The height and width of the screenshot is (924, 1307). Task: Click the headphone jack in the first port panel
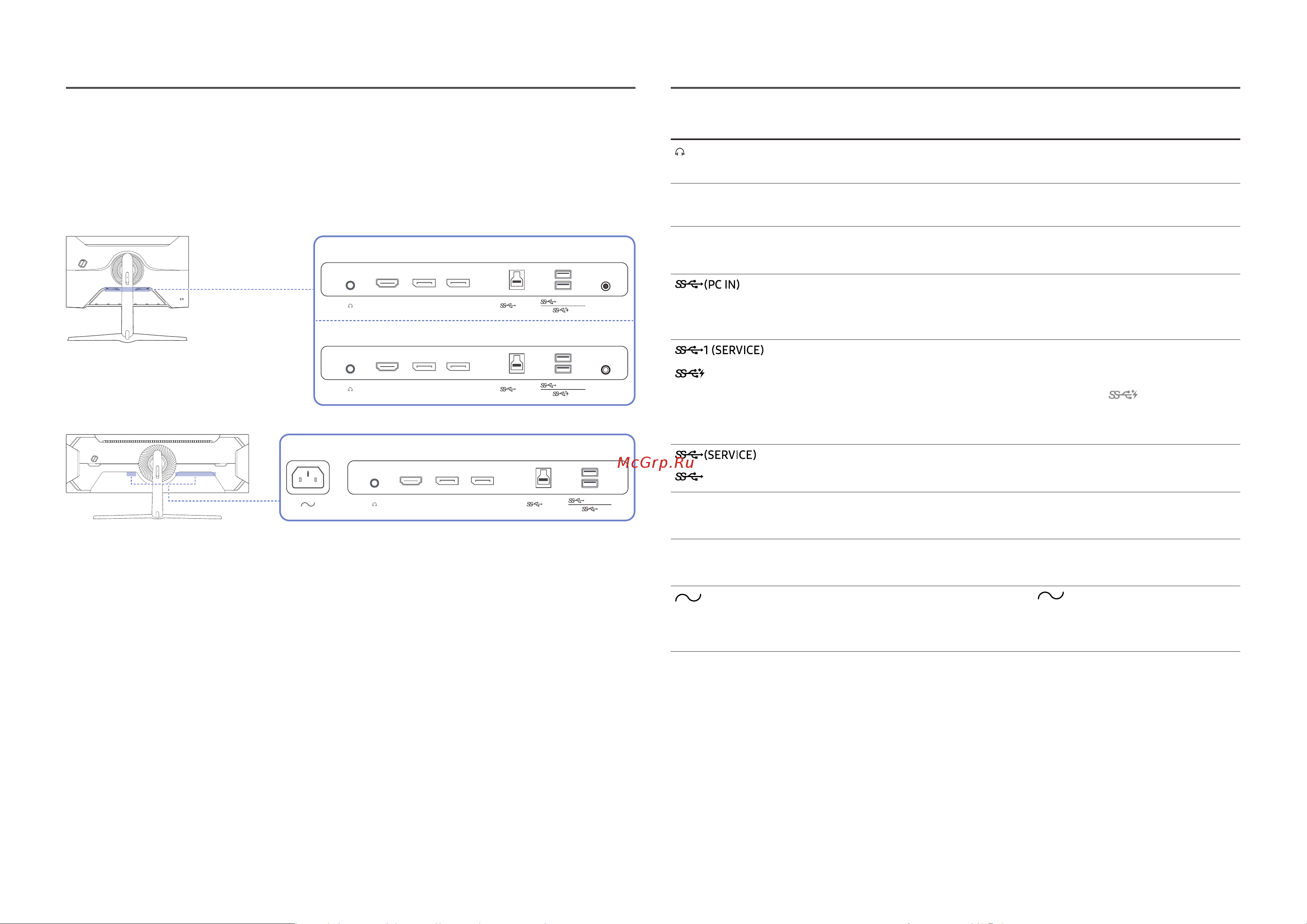pos(350,285)
